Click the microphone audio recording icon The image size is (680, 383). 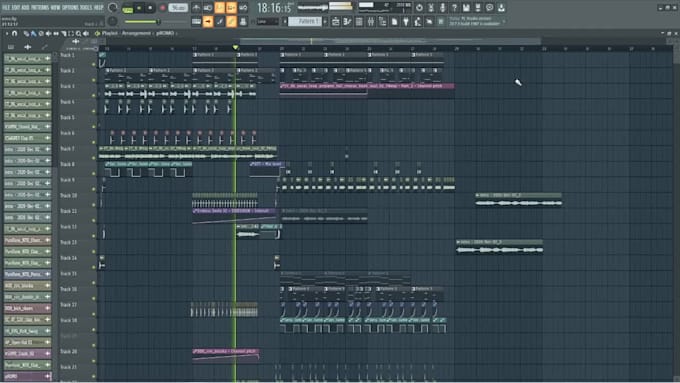click(x=442, y=8)
